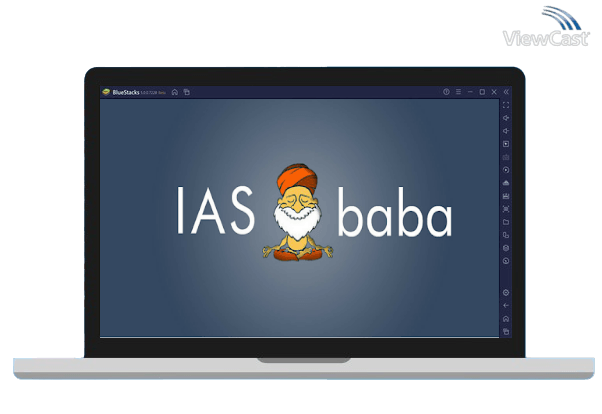Screen dimensions: 602x414
Task: Open the media folder icon in sidebar
Action: (x=506, y=222)
